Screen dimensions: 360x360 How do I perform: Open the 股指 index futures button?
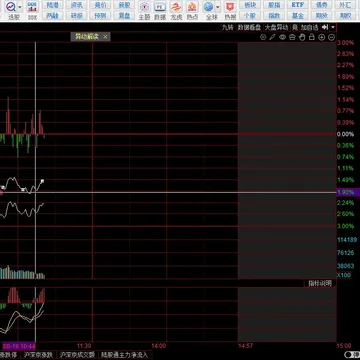(274, 5)
